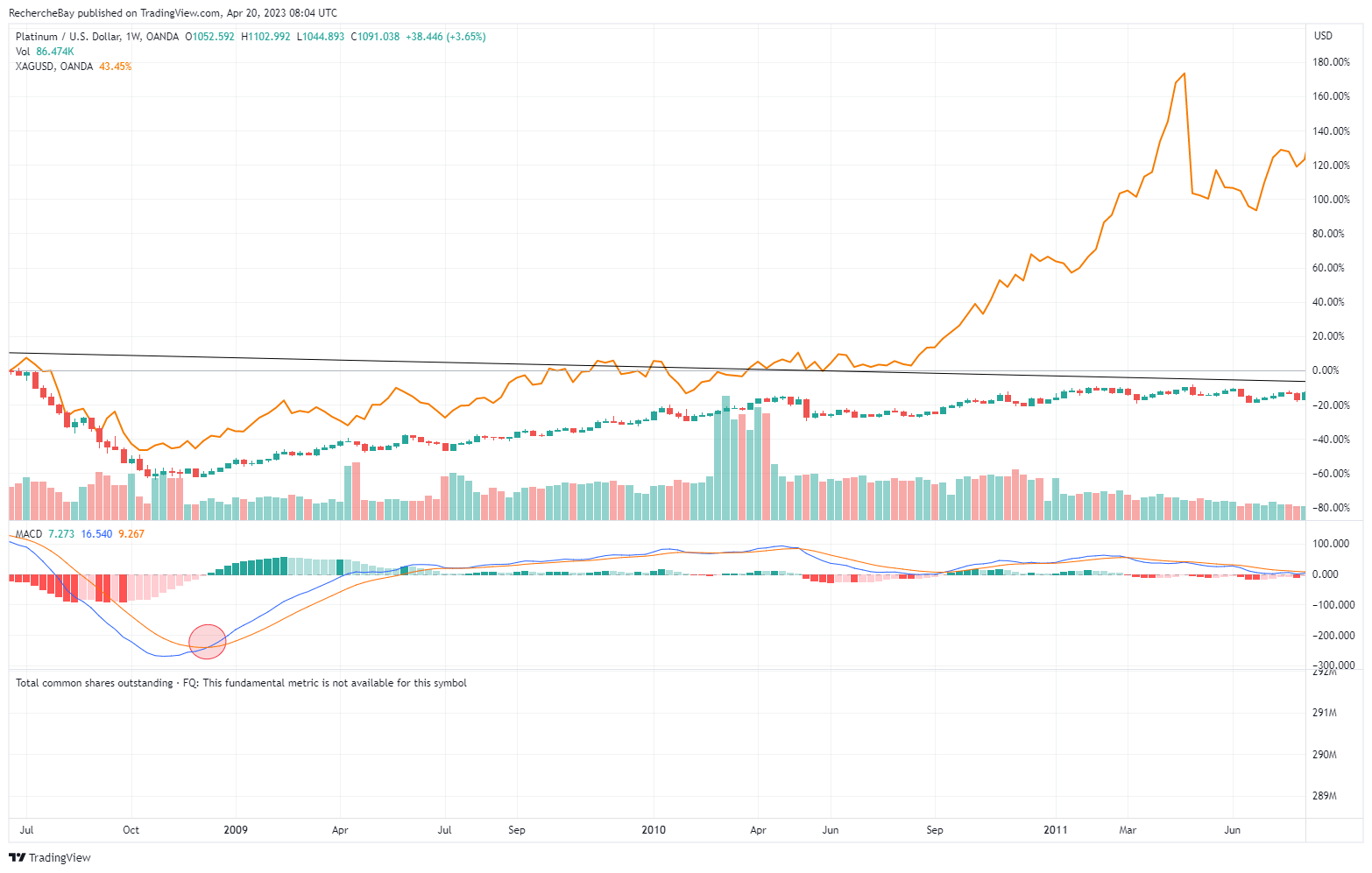Click the USD currency label on price axis
This screenshot has width=1372, height=873.
click(1323, 36)
